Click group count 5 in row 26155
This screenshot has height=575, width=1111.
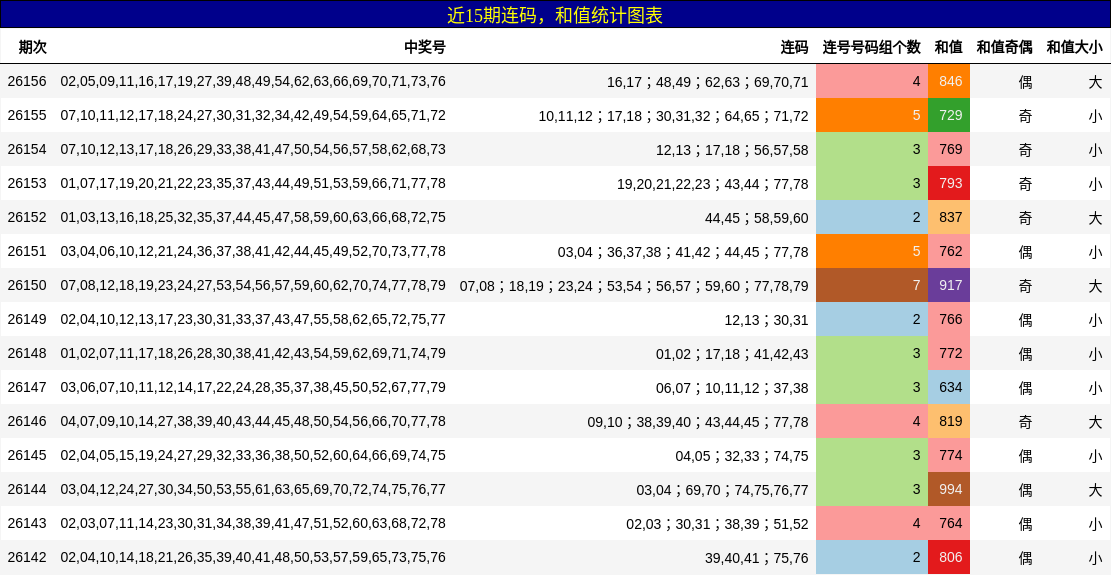872,115
